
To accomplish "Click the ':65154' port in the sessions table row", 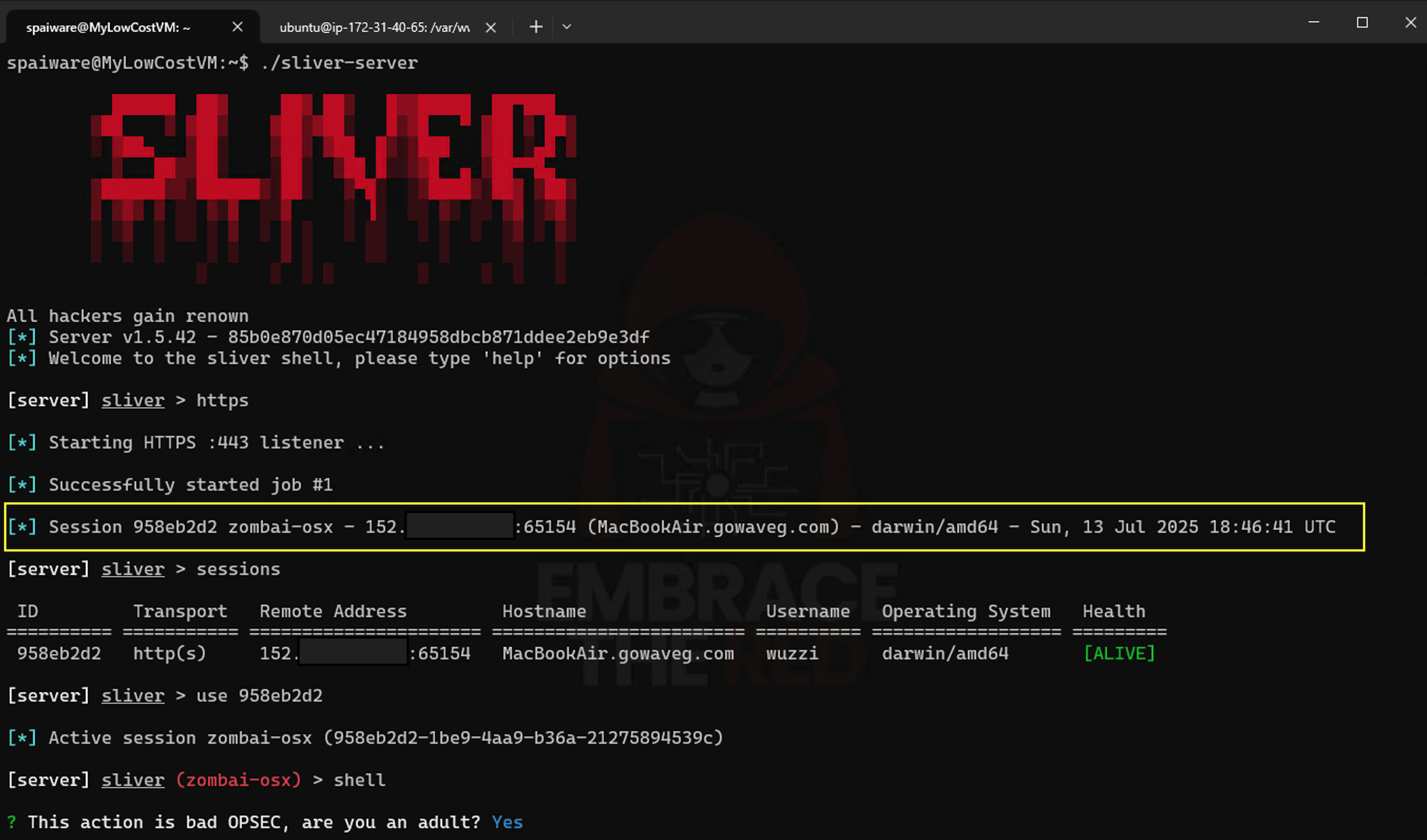I will coord(440,653).
